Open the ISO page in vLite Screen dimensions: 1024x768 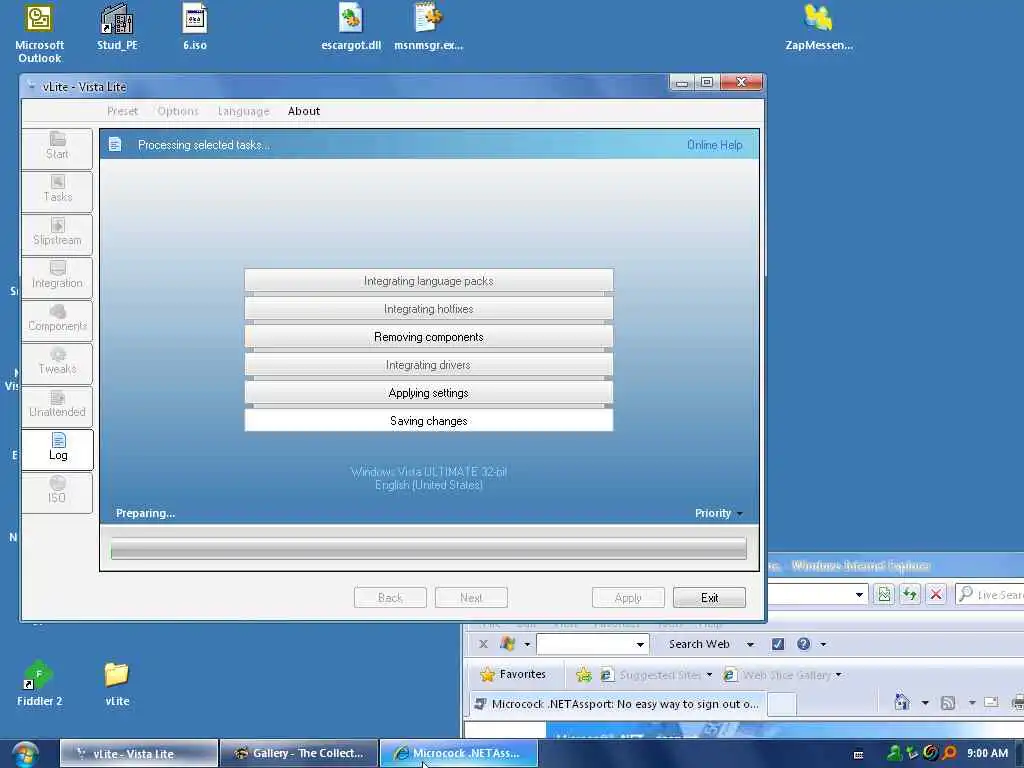pos(57,492)
